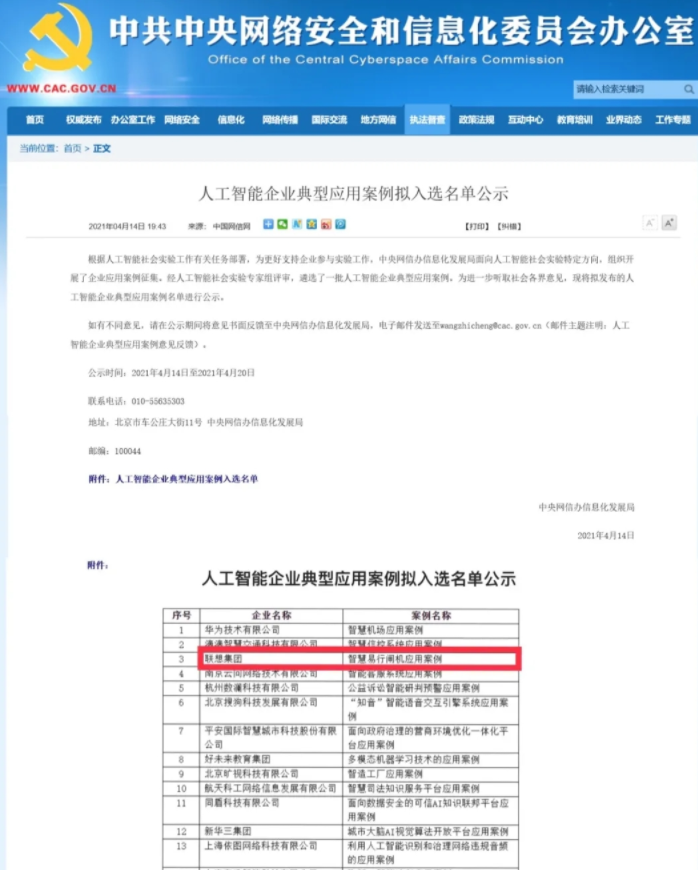Click the article headline 人工智能企业典型应用案例拟入选名单公示
Viewport: 698px width, 870px height.
353,194
